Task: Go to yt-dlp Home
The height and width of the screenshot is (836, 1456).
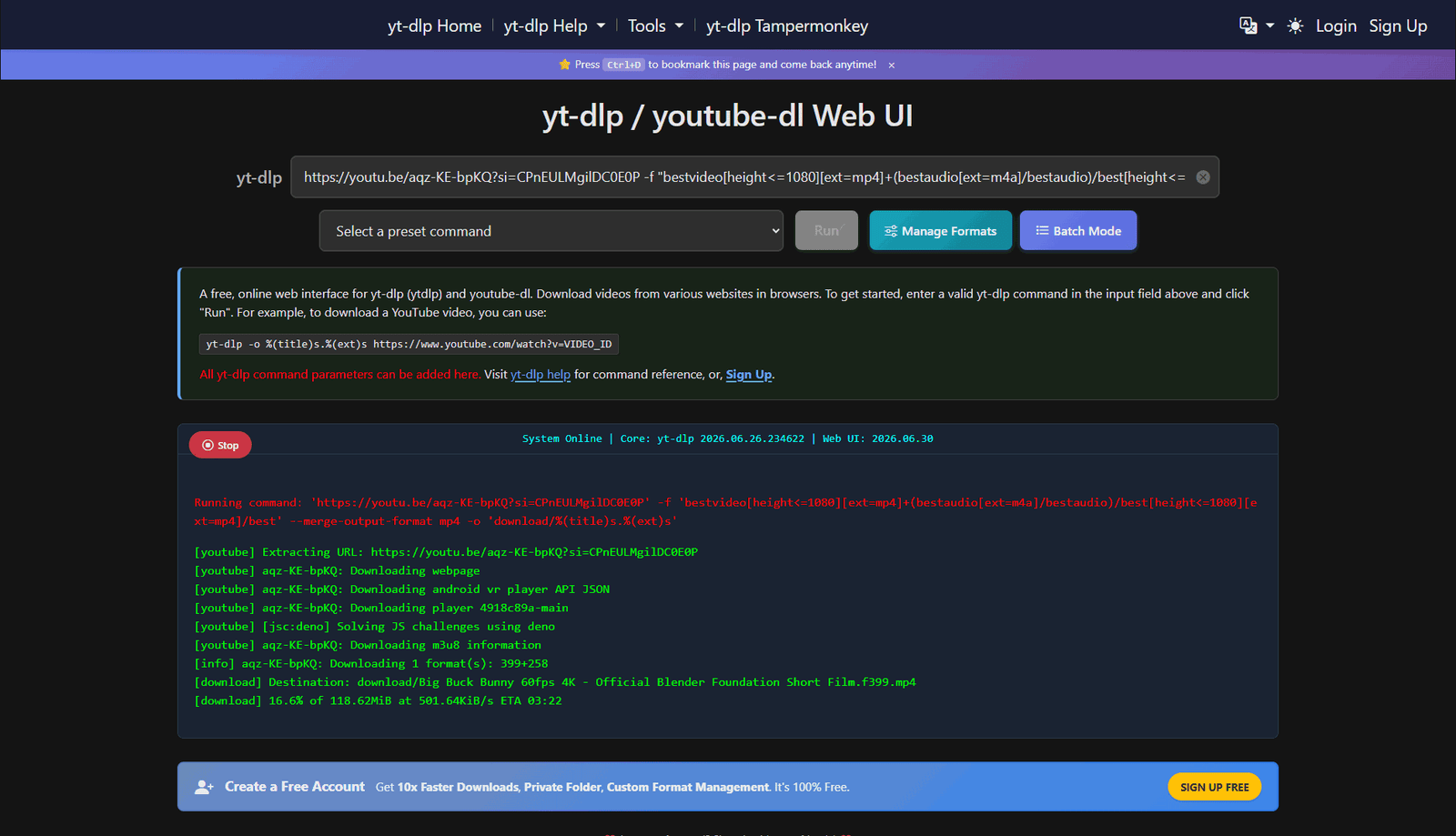Action: [x=434, y=25]
